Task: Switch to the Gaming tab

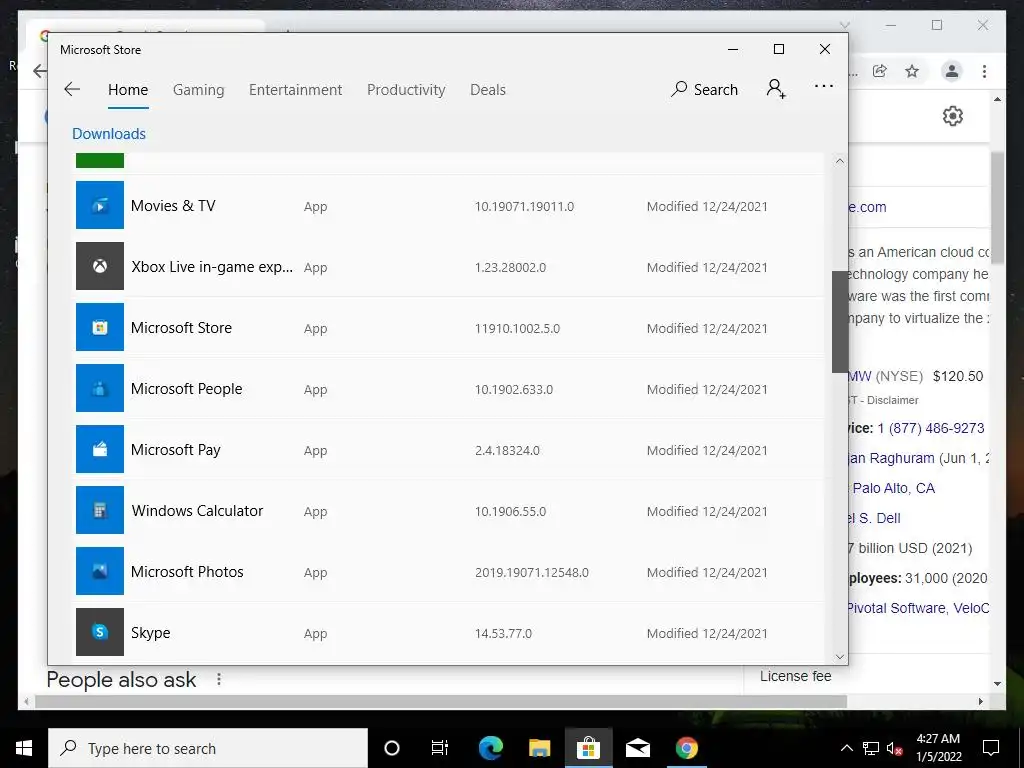Action: pyautogui.click(x=199, y=90)
